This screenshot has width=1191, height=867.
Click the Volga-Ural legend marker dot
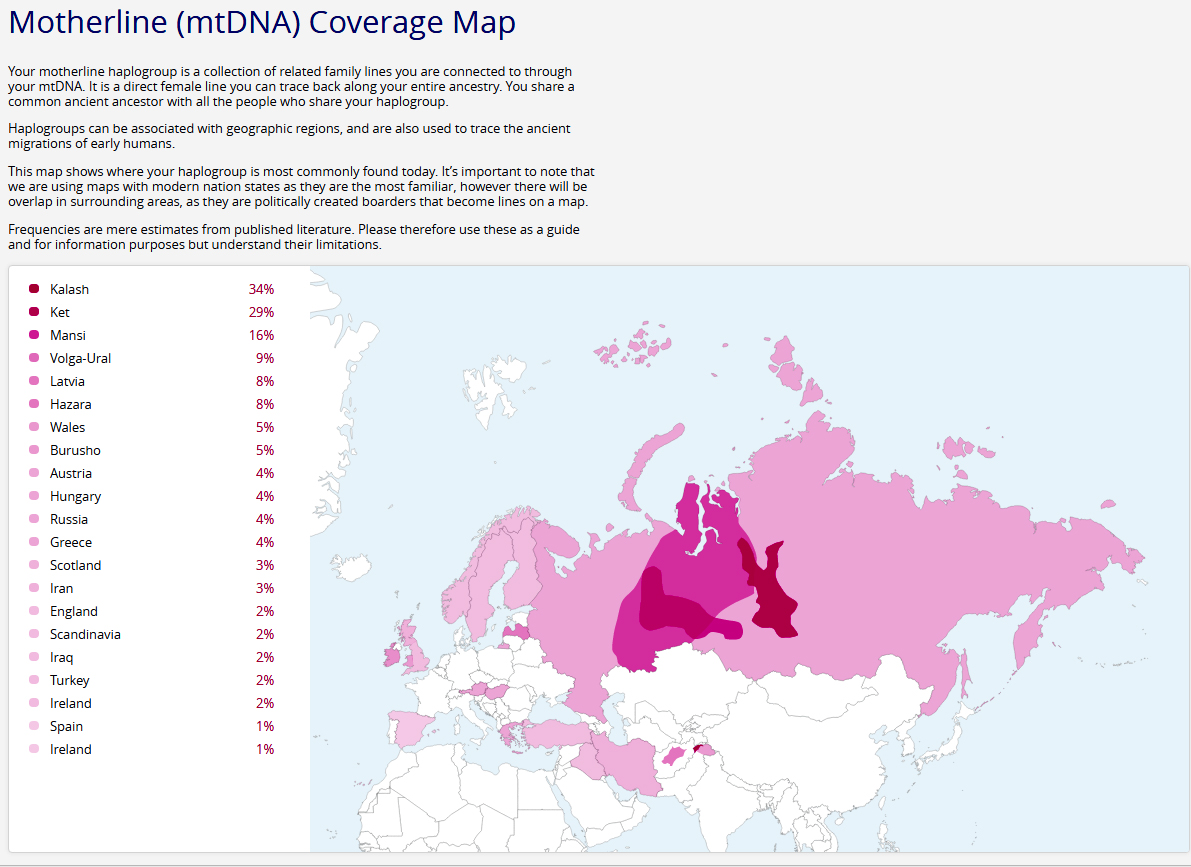(x=35, y=358)
